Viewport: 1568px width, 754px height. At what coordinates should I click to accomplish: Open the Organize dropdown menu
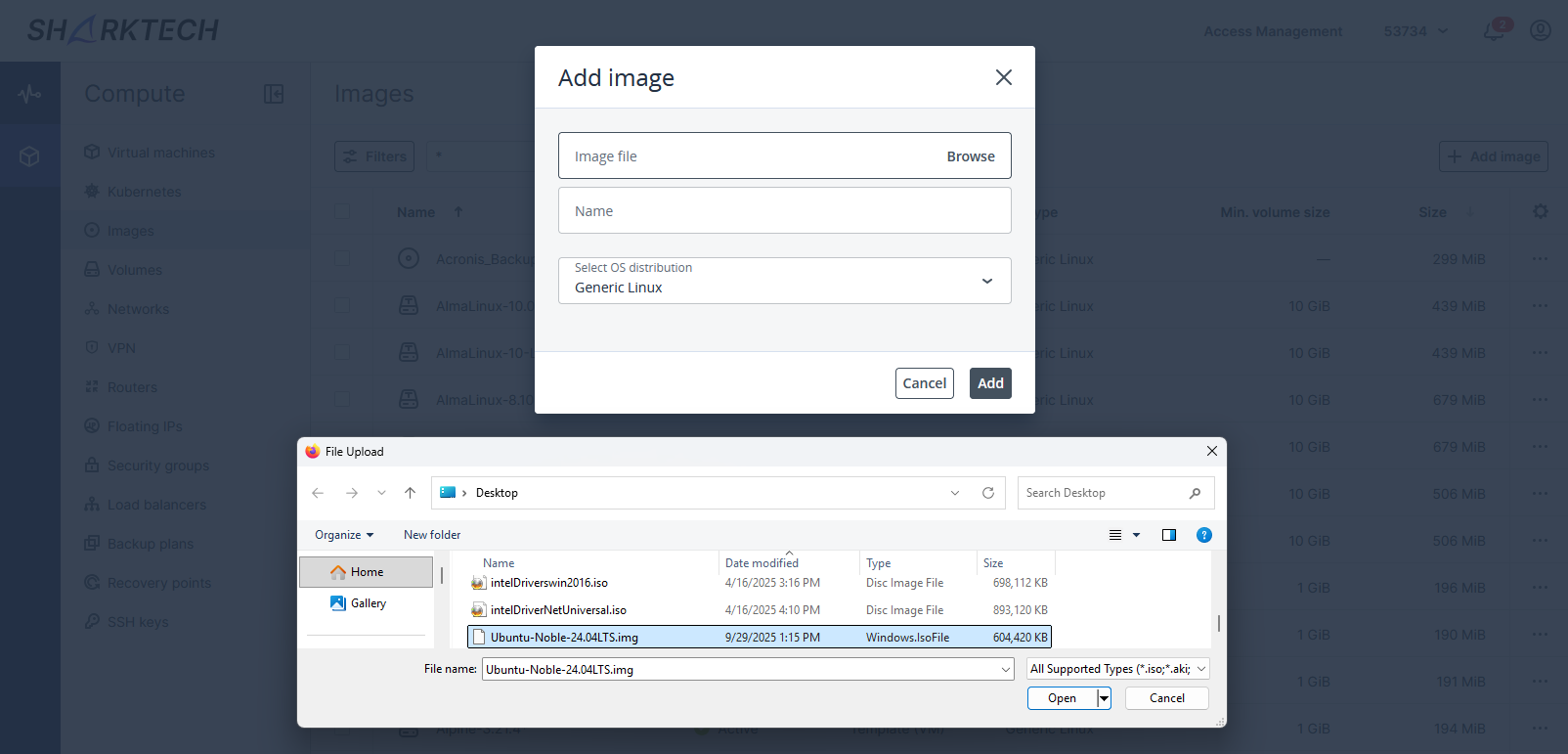pos(344,535)
